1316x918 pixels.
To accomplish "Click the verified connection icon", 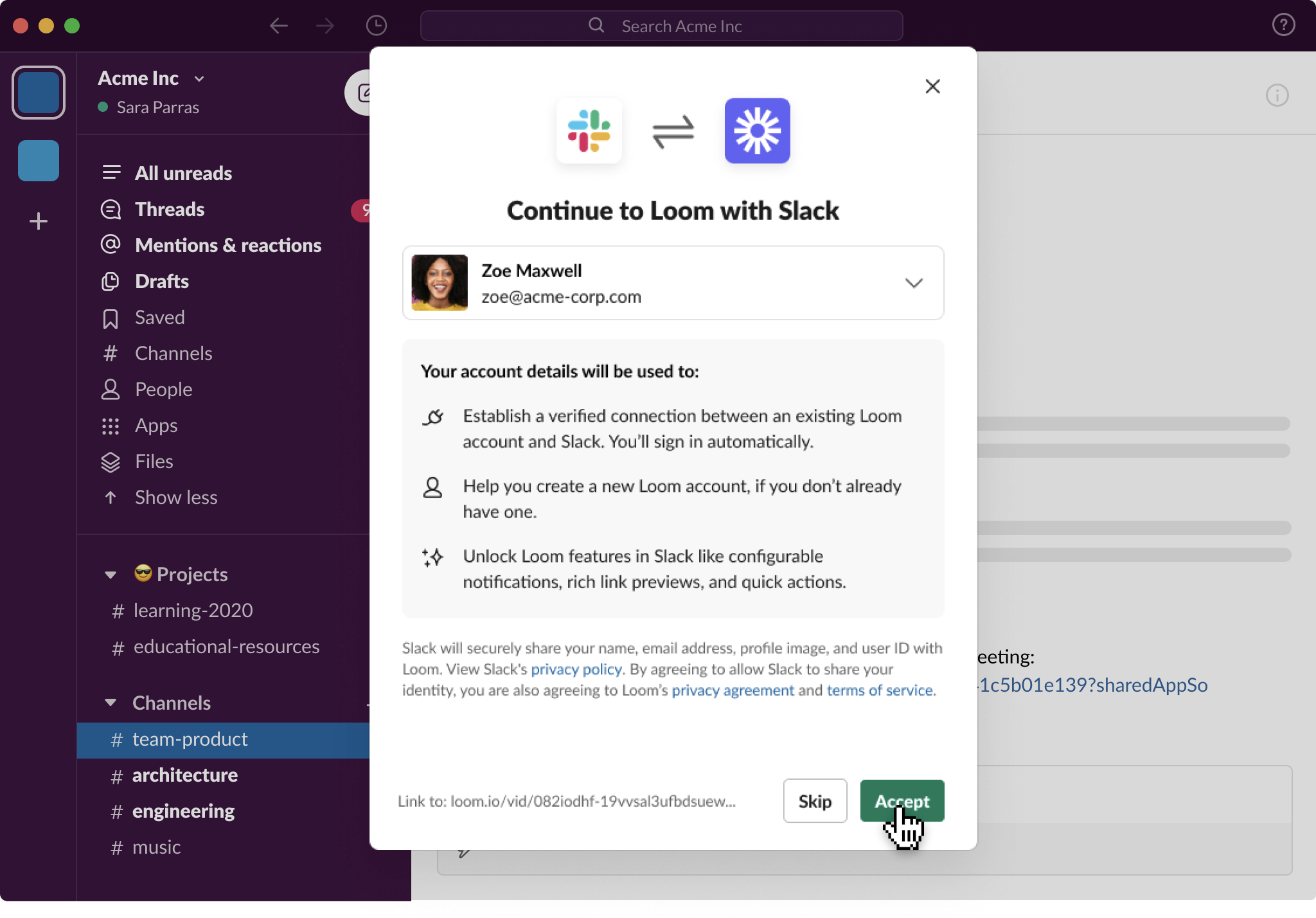I will tap(433, 417).
